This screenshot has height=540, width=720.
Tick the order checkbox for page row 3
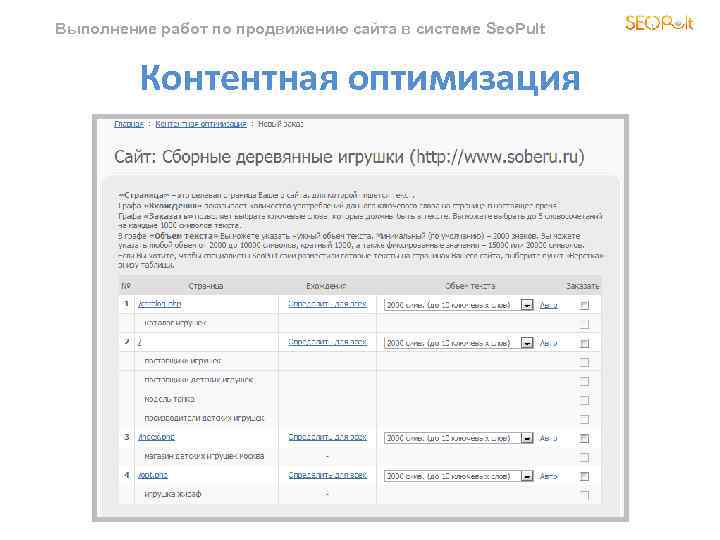tap(584, 438)
